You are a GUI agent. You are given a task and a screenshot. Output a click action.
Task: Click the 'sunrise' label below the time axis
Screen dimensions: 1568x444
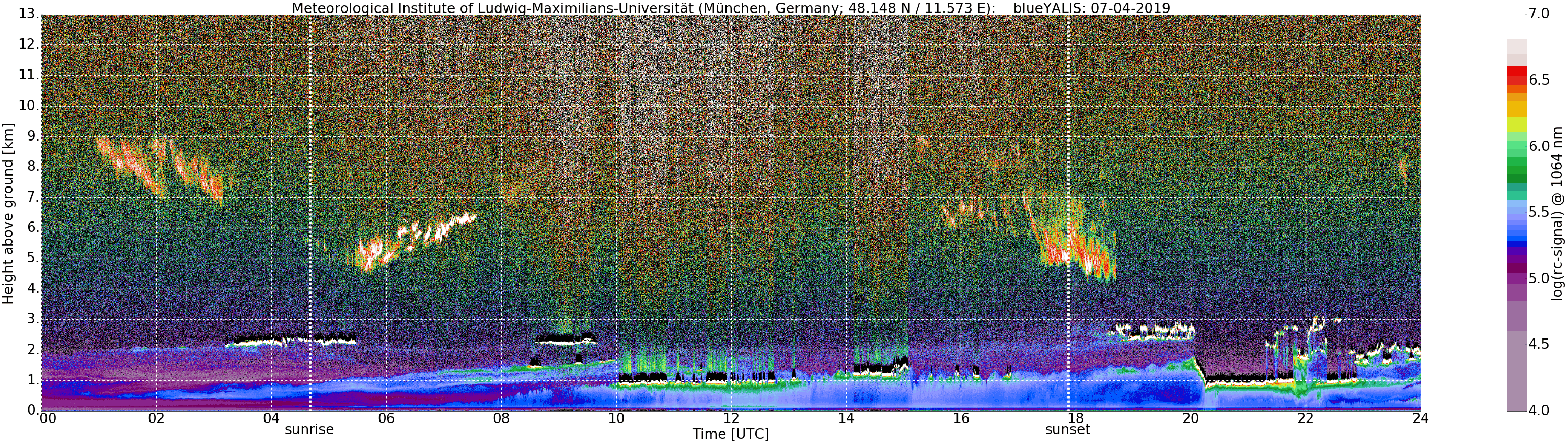click(309, 429)
